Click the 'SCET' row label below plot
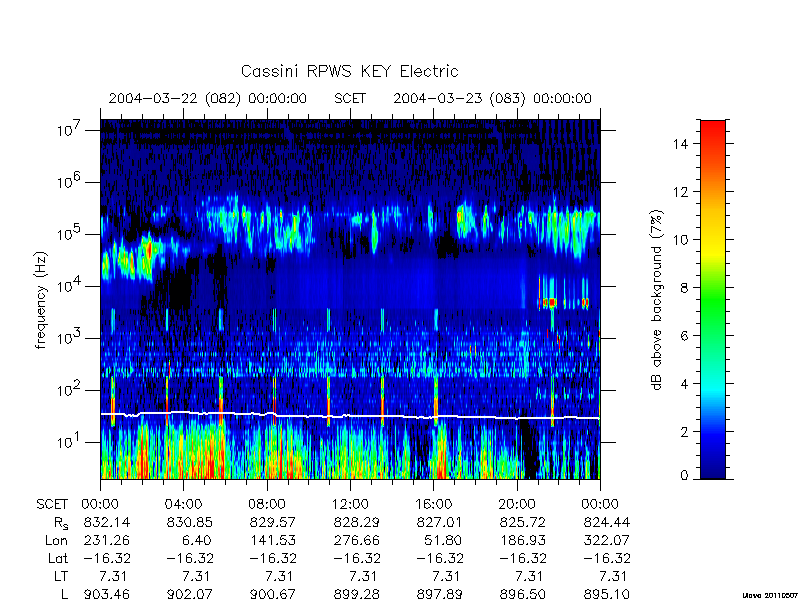The height and width of the screenshot is (600, 800). 52,505
